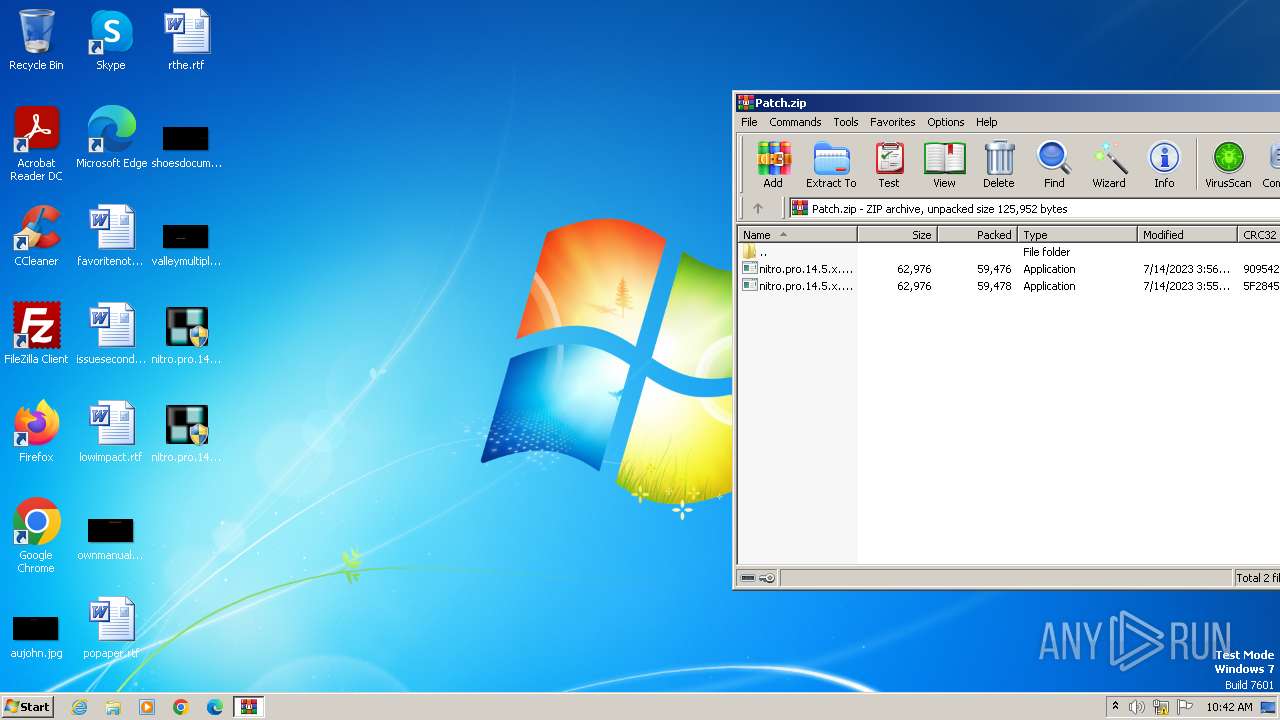Select the parent folder '..' row

point(1009,252)
